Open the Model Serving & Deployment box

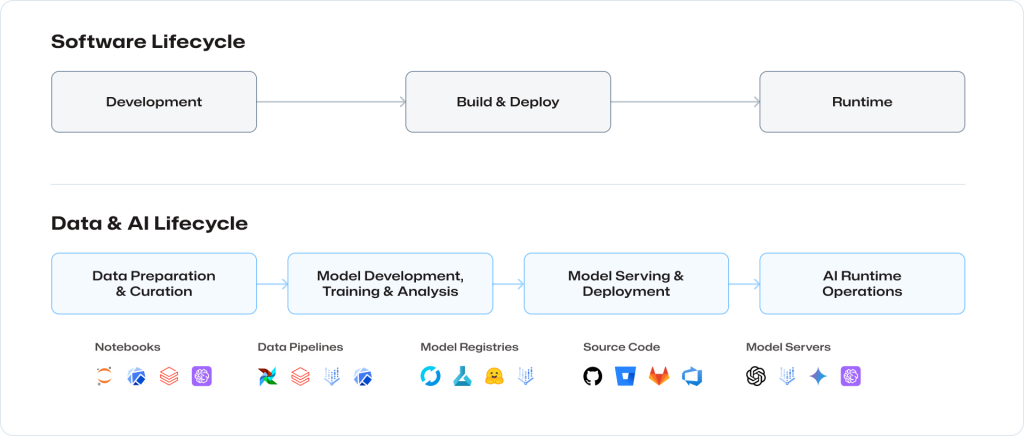click(626, 283)
